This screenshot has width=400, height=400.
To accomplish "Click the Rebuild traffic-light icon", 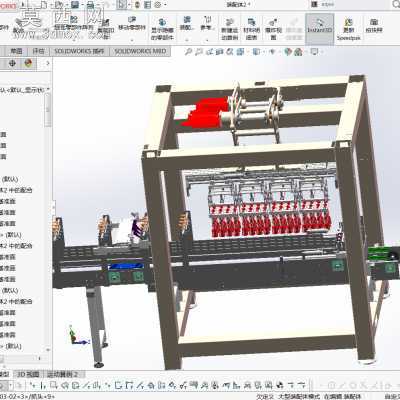I will (137, 5).
